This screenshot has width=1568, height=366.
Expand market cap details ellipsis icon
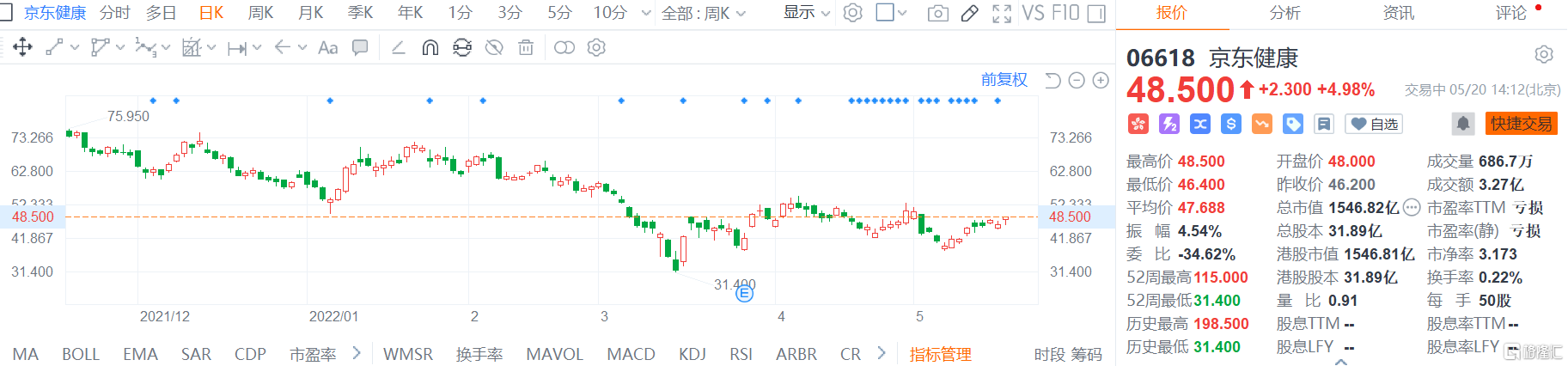tap(1412, 207)
